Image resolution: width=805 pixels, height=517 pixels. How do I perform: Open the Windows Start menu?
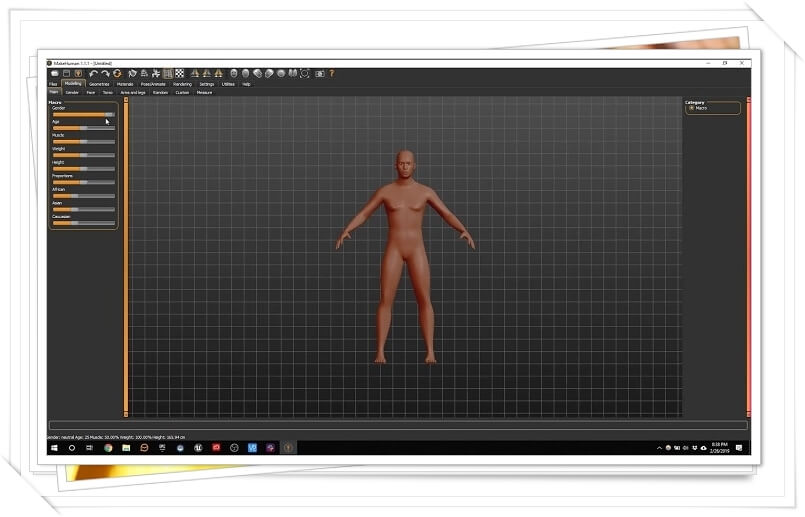pyautogui.click(x=54, y=447)
